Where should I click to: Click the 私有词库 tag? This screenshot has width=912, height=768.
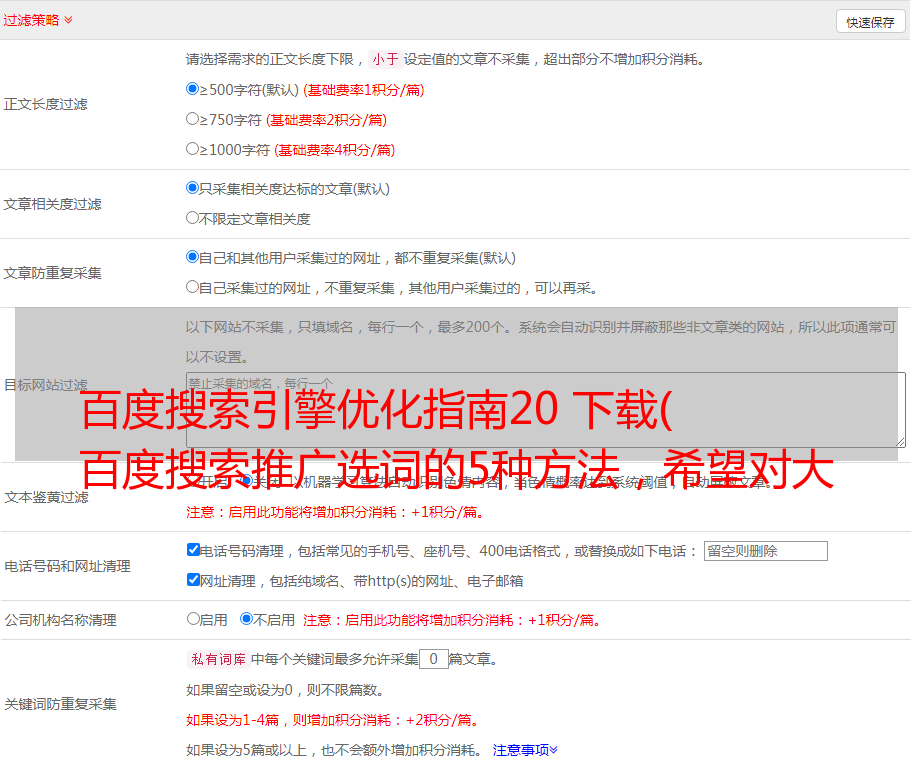pyautogui.click(x=216, y=659)
